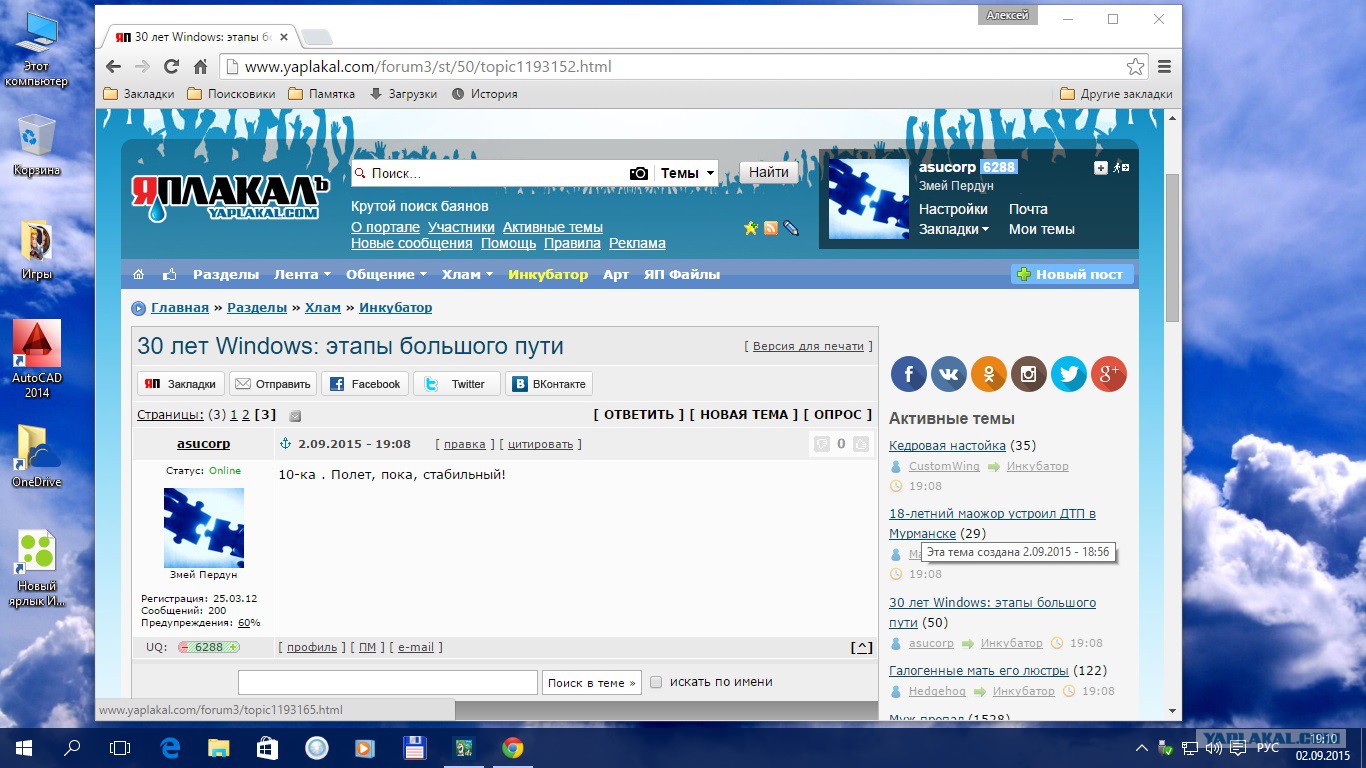
Task: Open the 'Кедровая настойка' active topic
Action: tap(947, 445)
